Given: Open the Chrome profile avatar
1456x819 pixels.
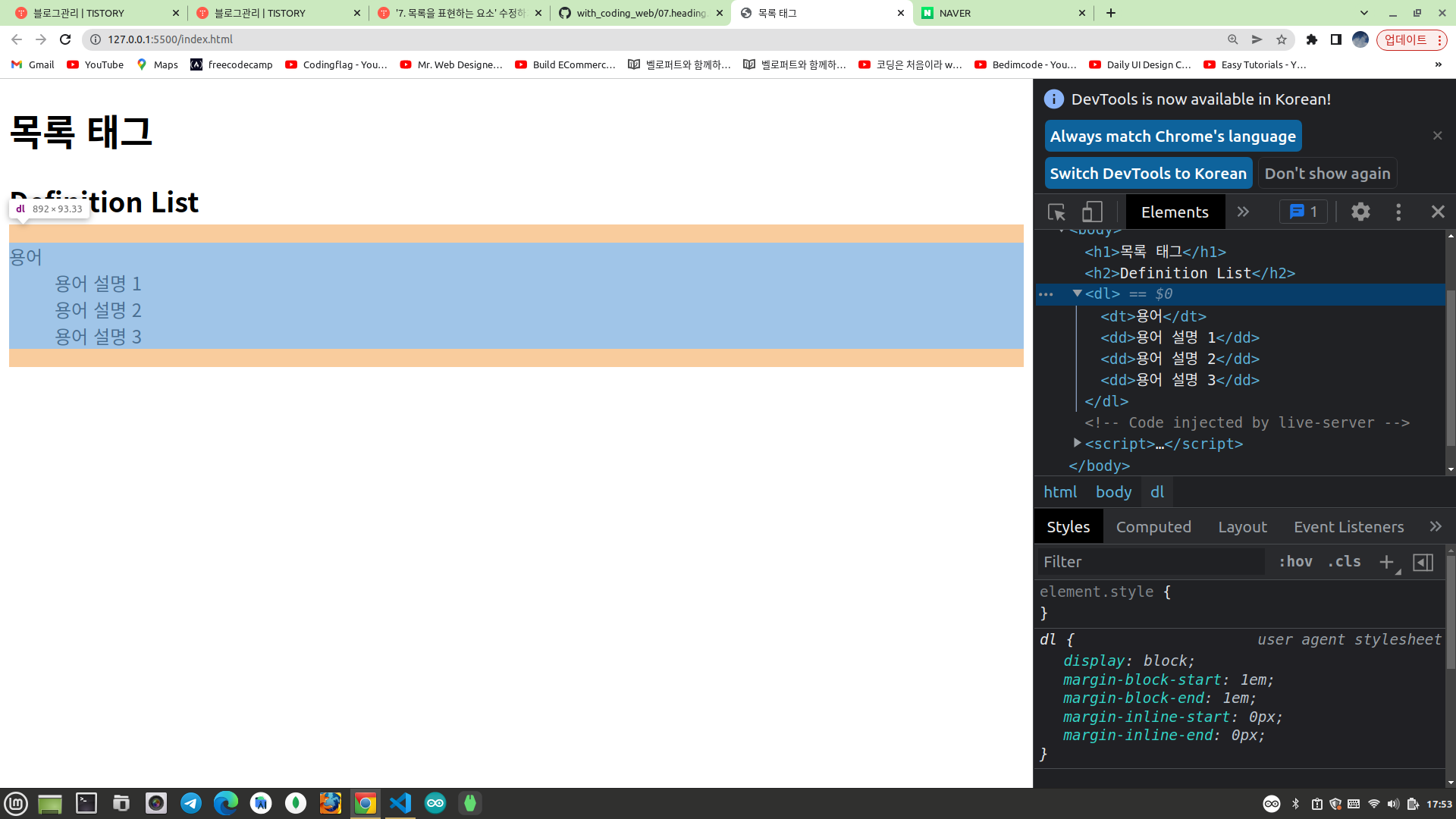Looking at the screenshot, I should [1360, 39].
